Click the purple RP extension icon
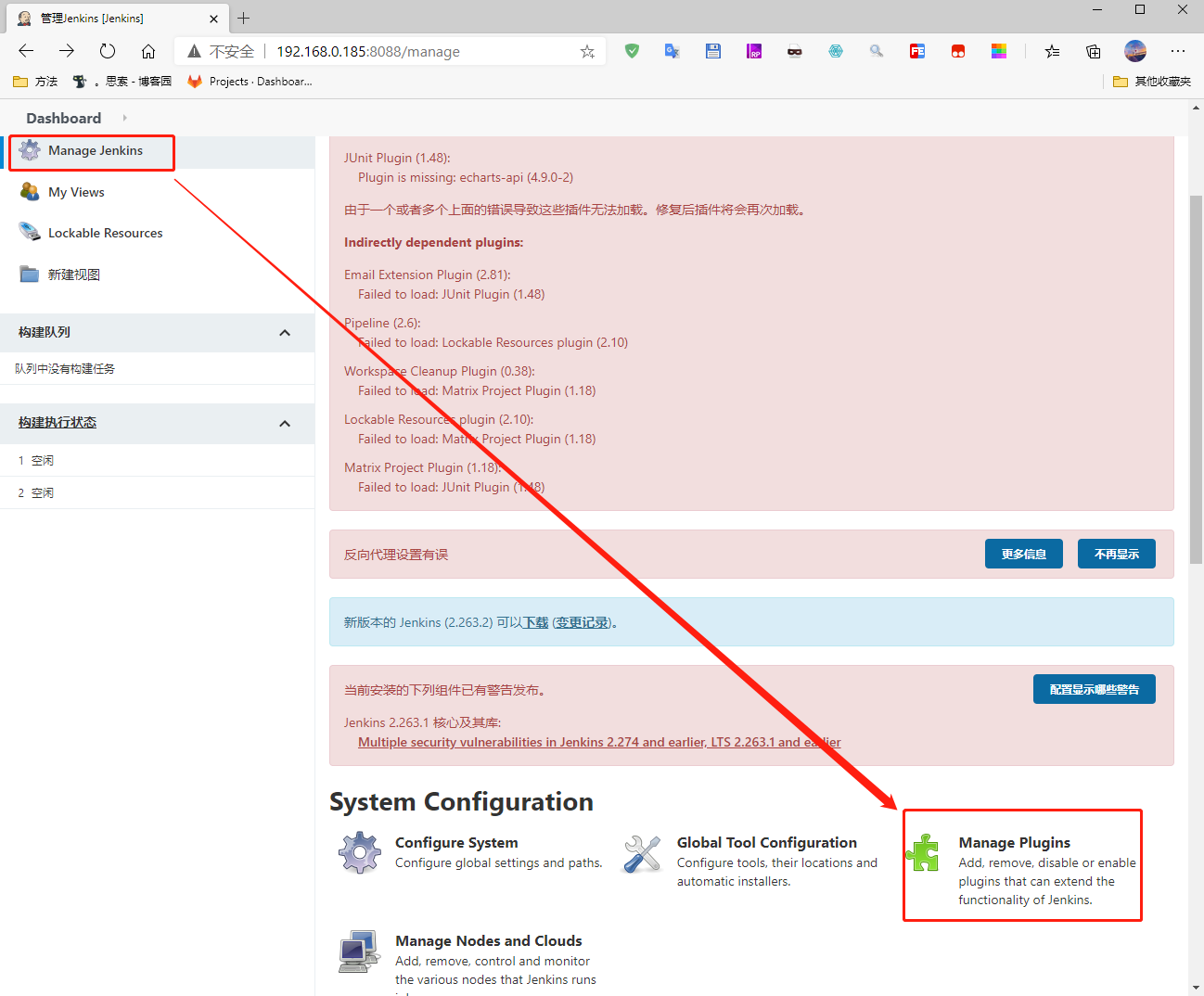1204x996 pixels. [754, 51]
